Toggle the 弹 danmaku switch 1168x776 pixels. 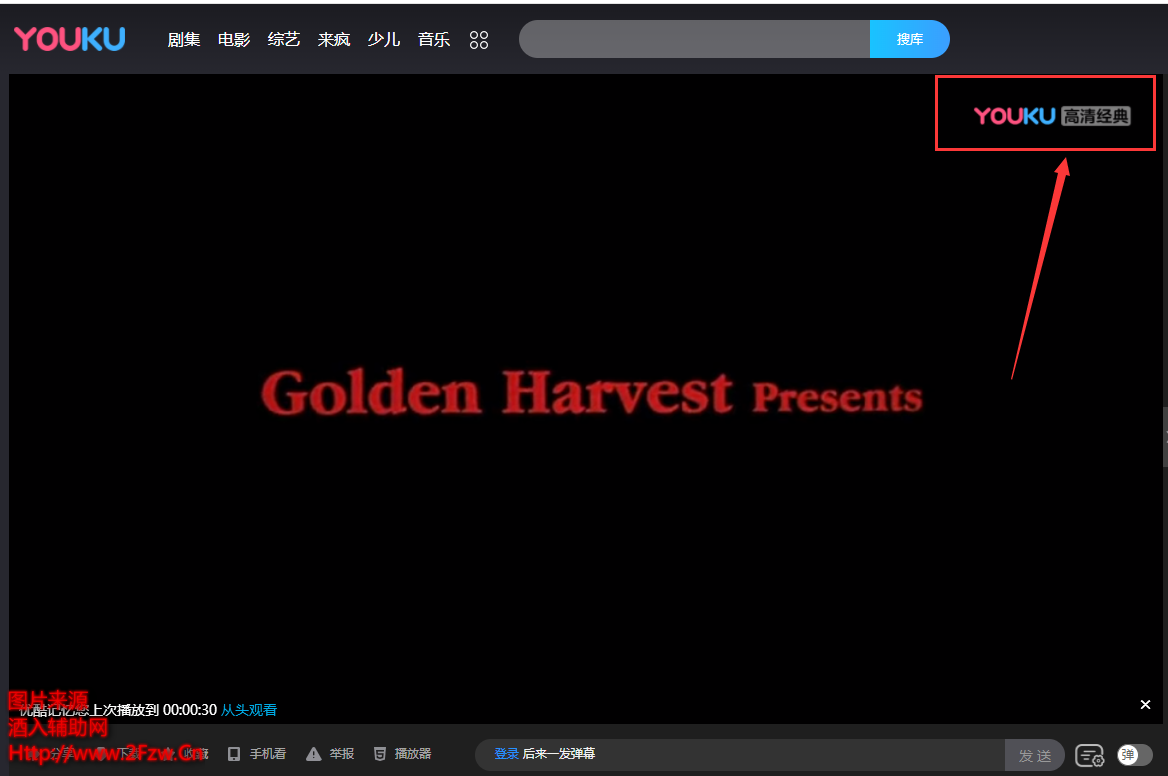click(x=1134, y=755)
